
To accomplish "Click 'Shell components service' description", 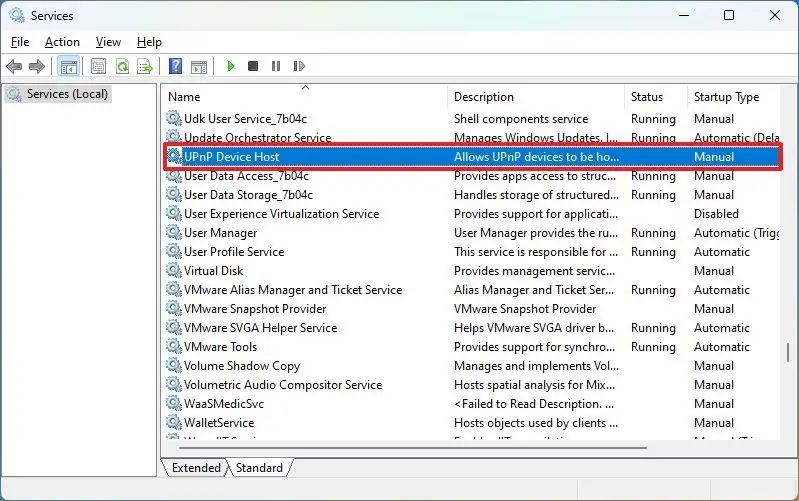I will [x=521, y=119].
